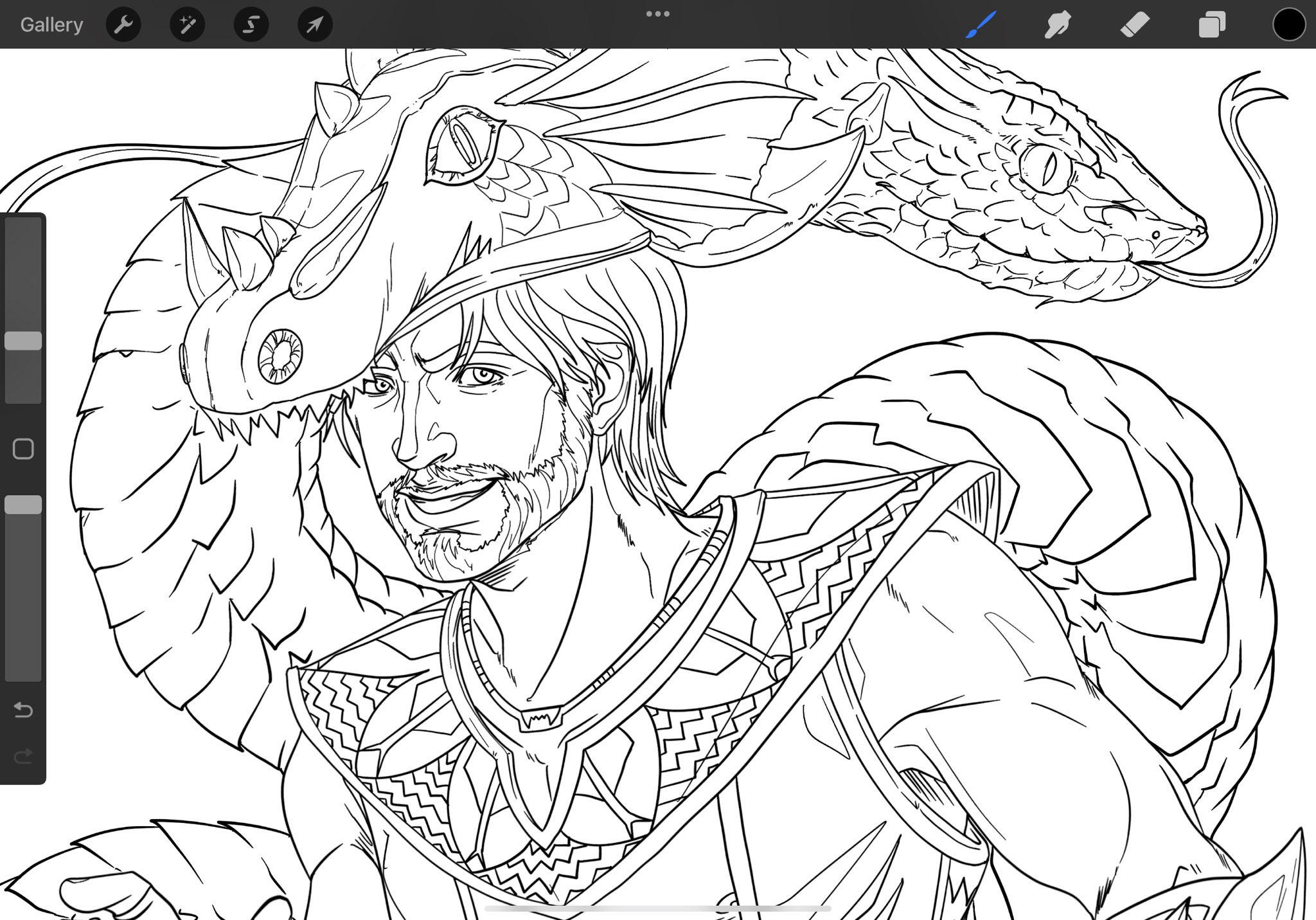Open the Actions wrench menu
1316x920 pixels.
point(123,25)
